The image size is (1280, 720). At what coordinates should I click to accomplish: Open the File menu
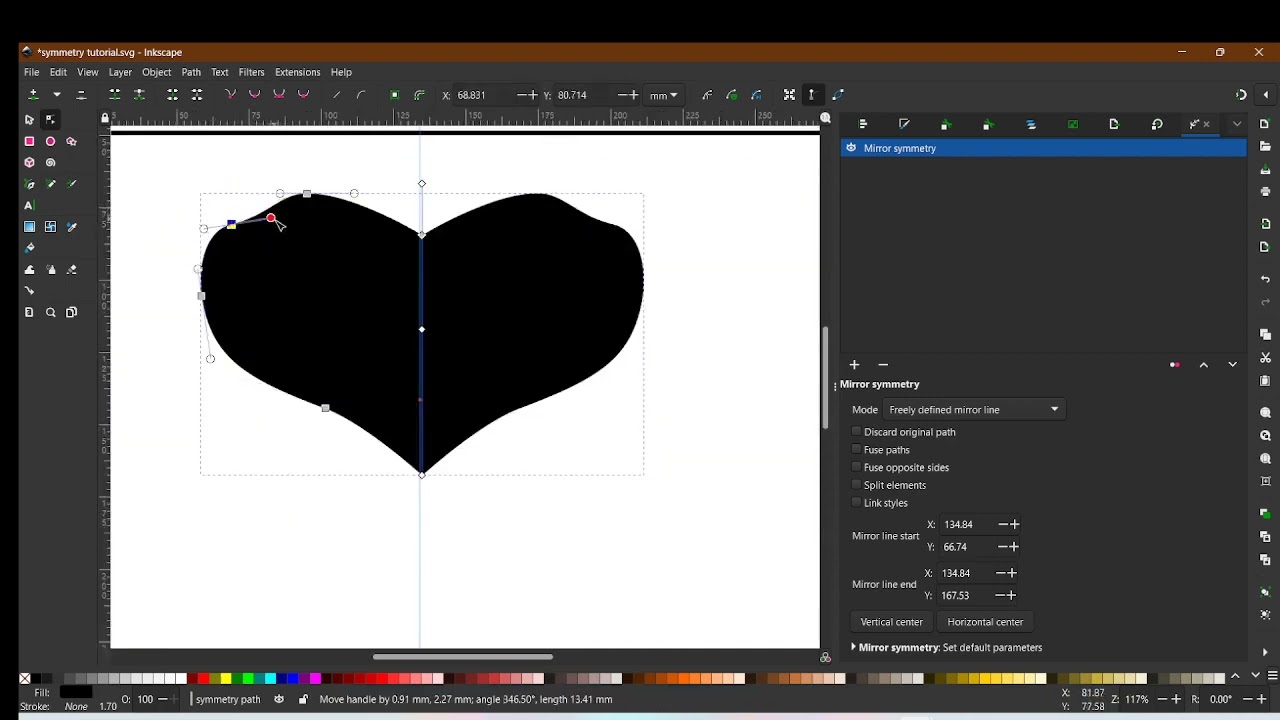tap(32, 72)
